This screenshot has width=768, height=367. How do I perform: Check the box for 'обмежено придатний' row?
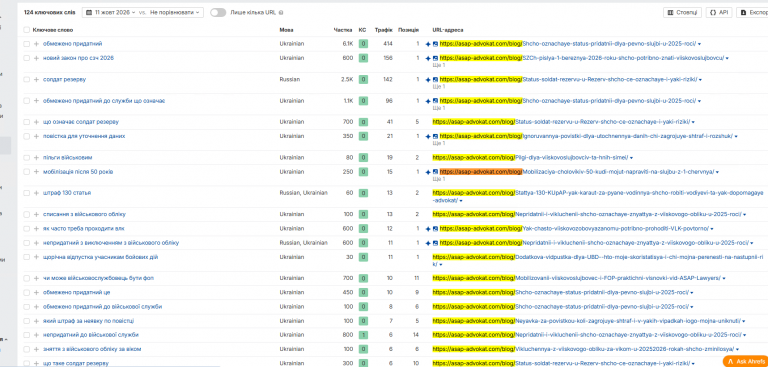[x=26, y=44]
